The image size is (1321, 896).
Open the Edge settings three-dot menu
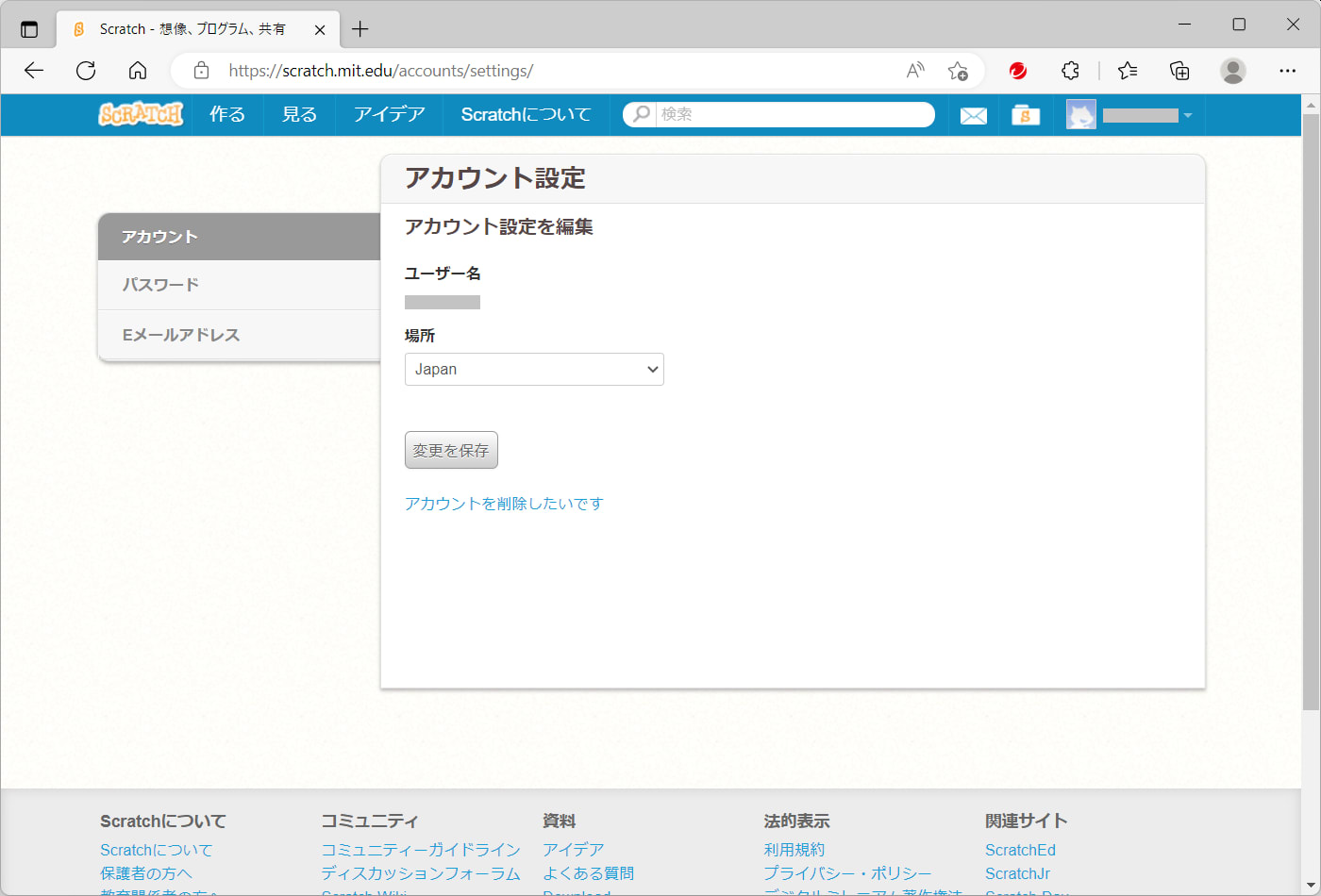click(1287, 71)
